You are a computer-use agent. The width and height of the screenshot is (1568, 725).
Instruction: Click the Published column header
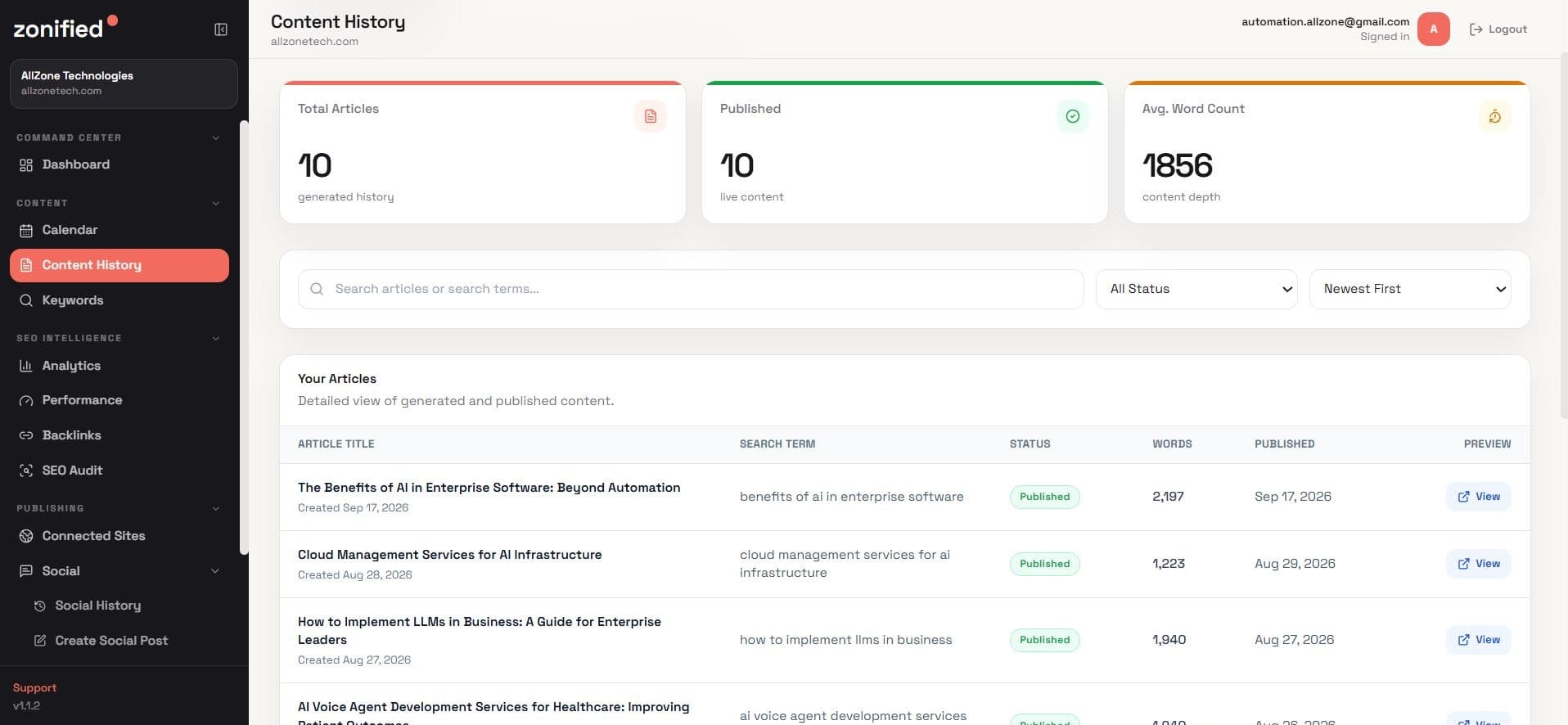(1284, 444)
